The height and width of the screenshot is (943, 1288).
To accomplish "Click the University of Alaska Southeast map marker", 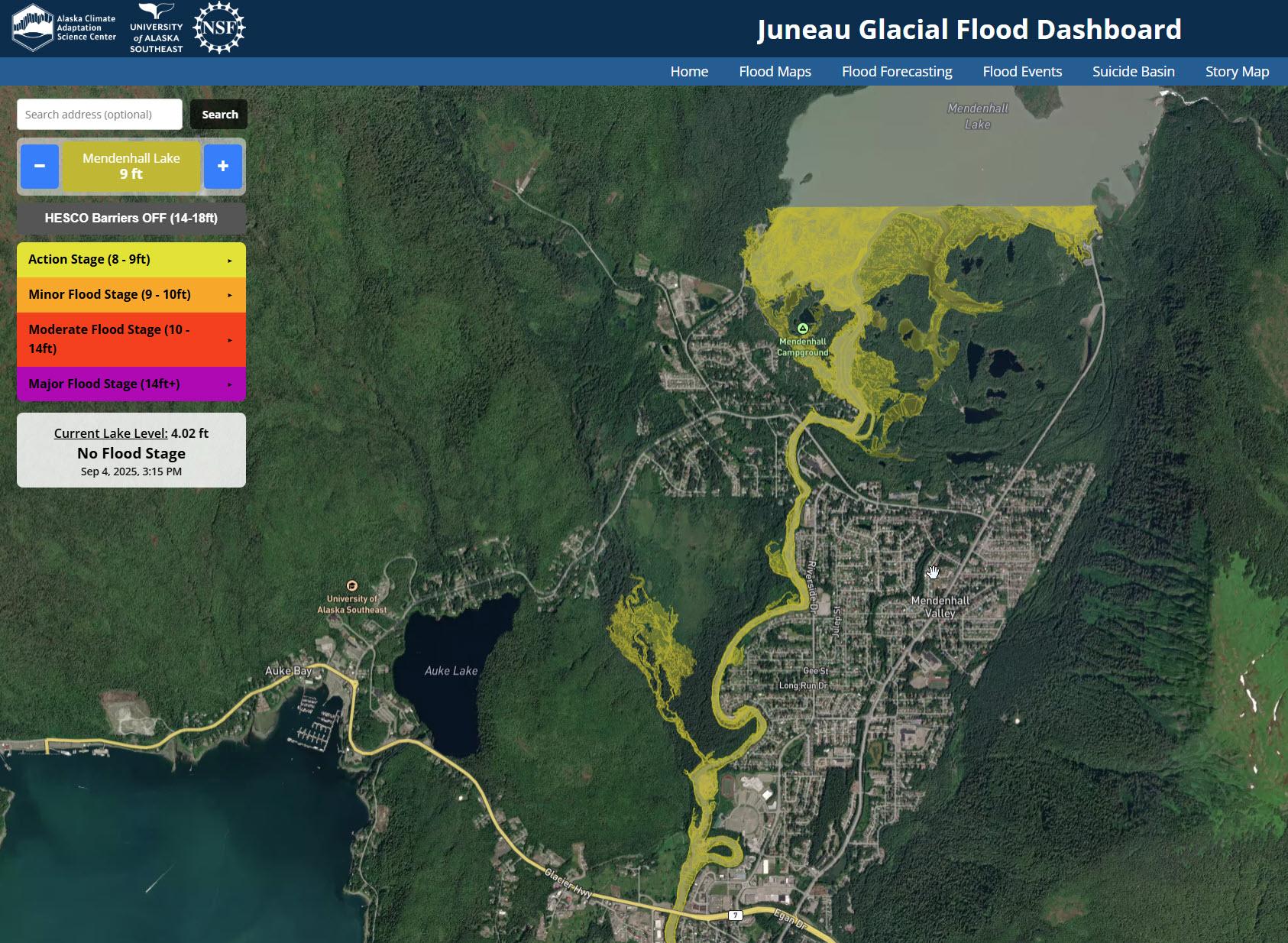I will 352,586.
